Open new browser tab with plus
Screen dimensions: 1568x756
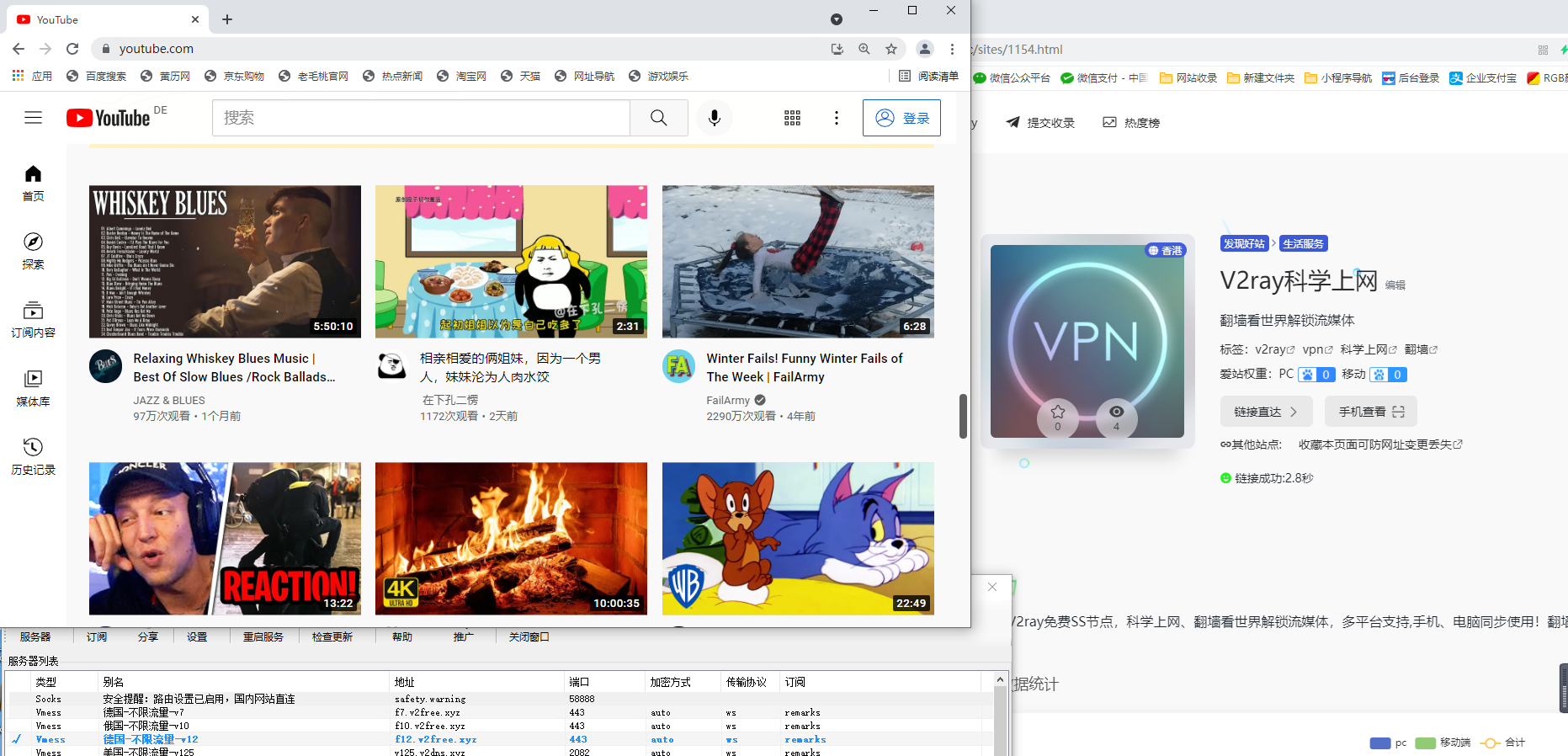pyautogui.click(x=227, y=19)
